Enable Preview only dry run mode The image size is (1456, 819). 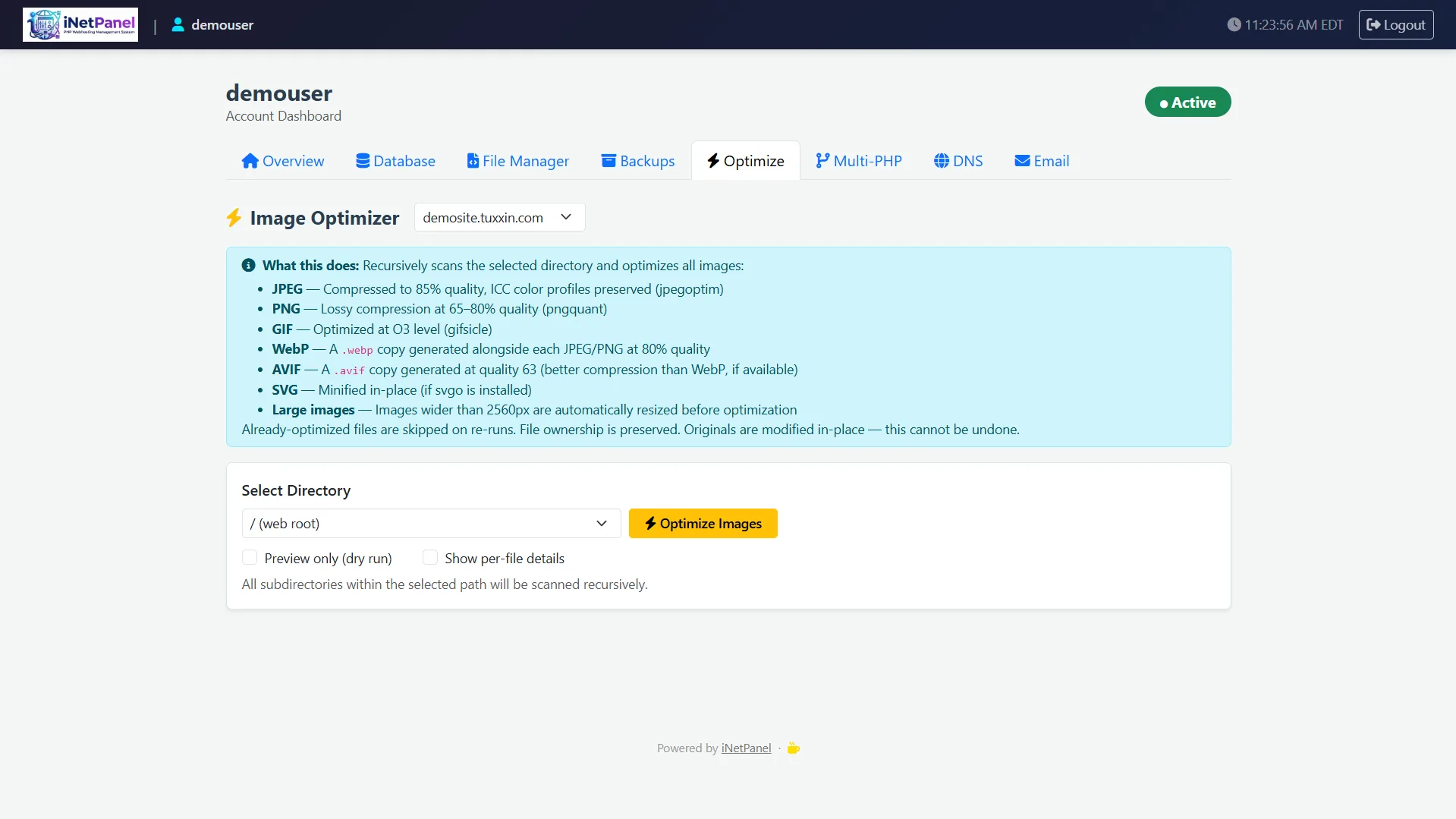click(250, 557)
